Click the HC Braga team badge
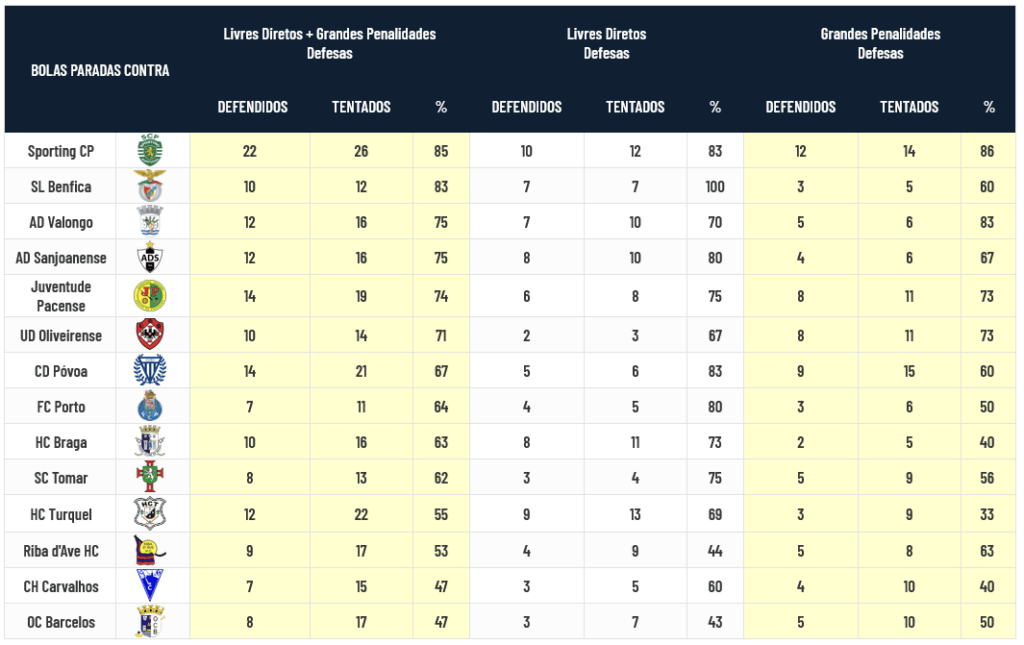The image size is (1024, 645). (150, 442)
